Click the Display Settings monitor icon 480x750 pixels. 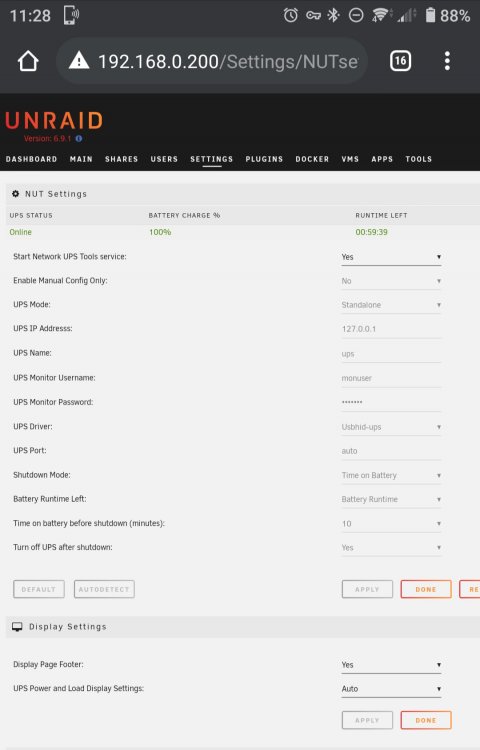point(17,627)
